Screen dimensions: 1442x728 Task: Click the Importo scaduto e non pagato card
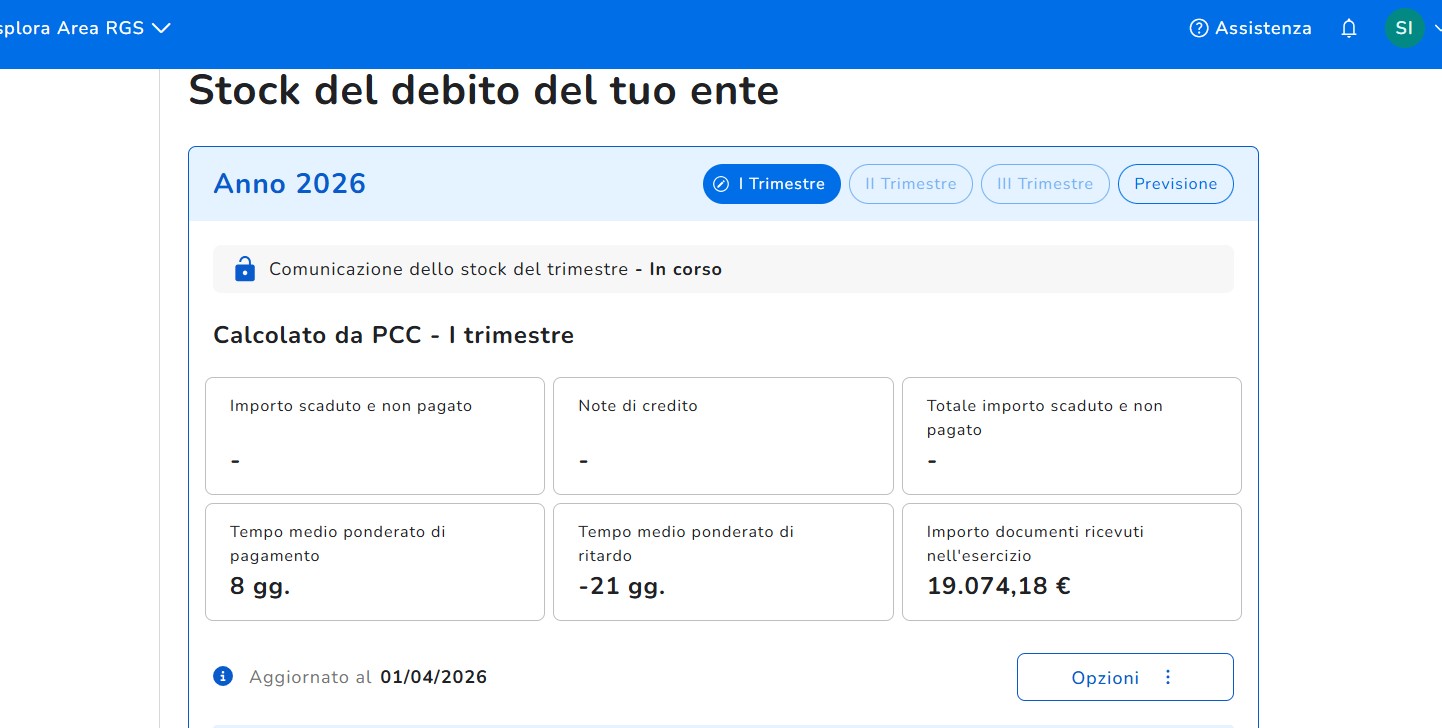pyautogui.click(x=375, y=436)
